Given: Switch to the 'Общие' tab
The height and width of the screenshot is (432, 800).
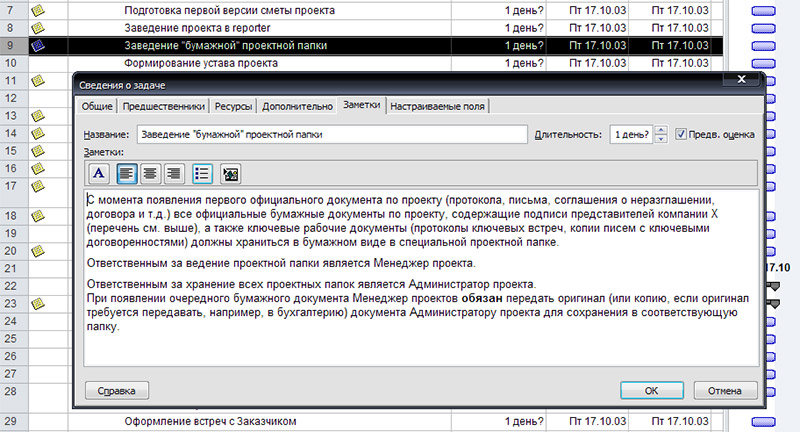Looking at the screenshot, I should tap(97, 105).
